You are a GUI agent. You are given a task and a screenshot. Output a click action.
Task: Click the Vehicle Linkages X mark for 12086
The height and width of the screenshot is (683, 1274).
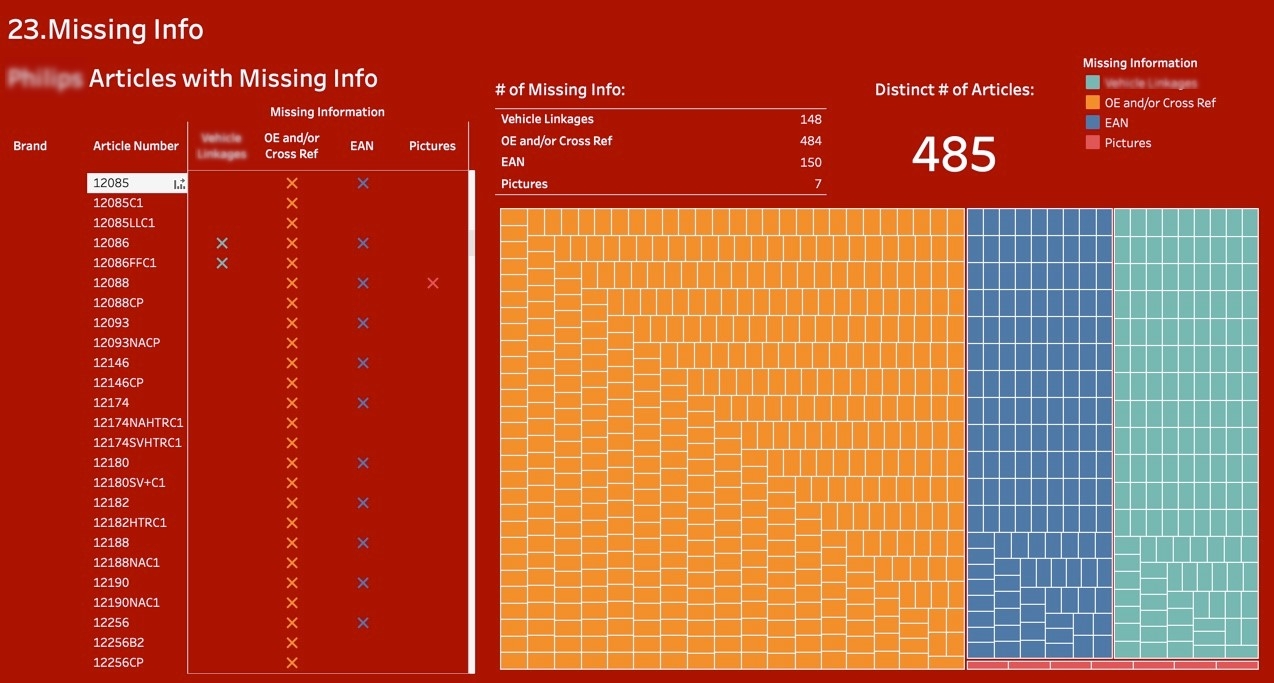222,243
